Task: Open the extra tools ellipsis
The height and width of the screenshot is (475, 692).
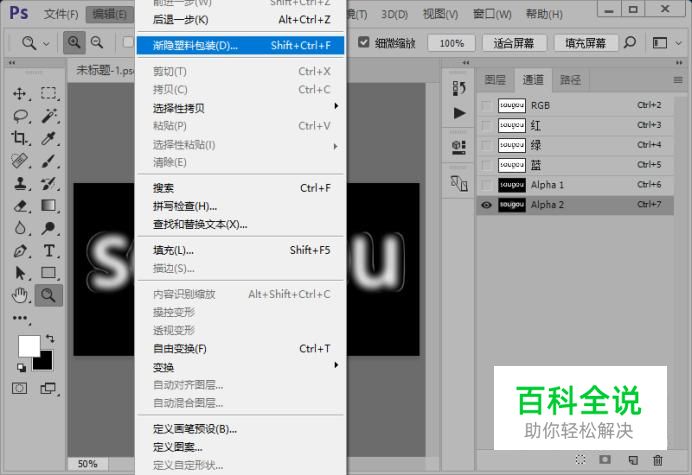Action: 20,318
